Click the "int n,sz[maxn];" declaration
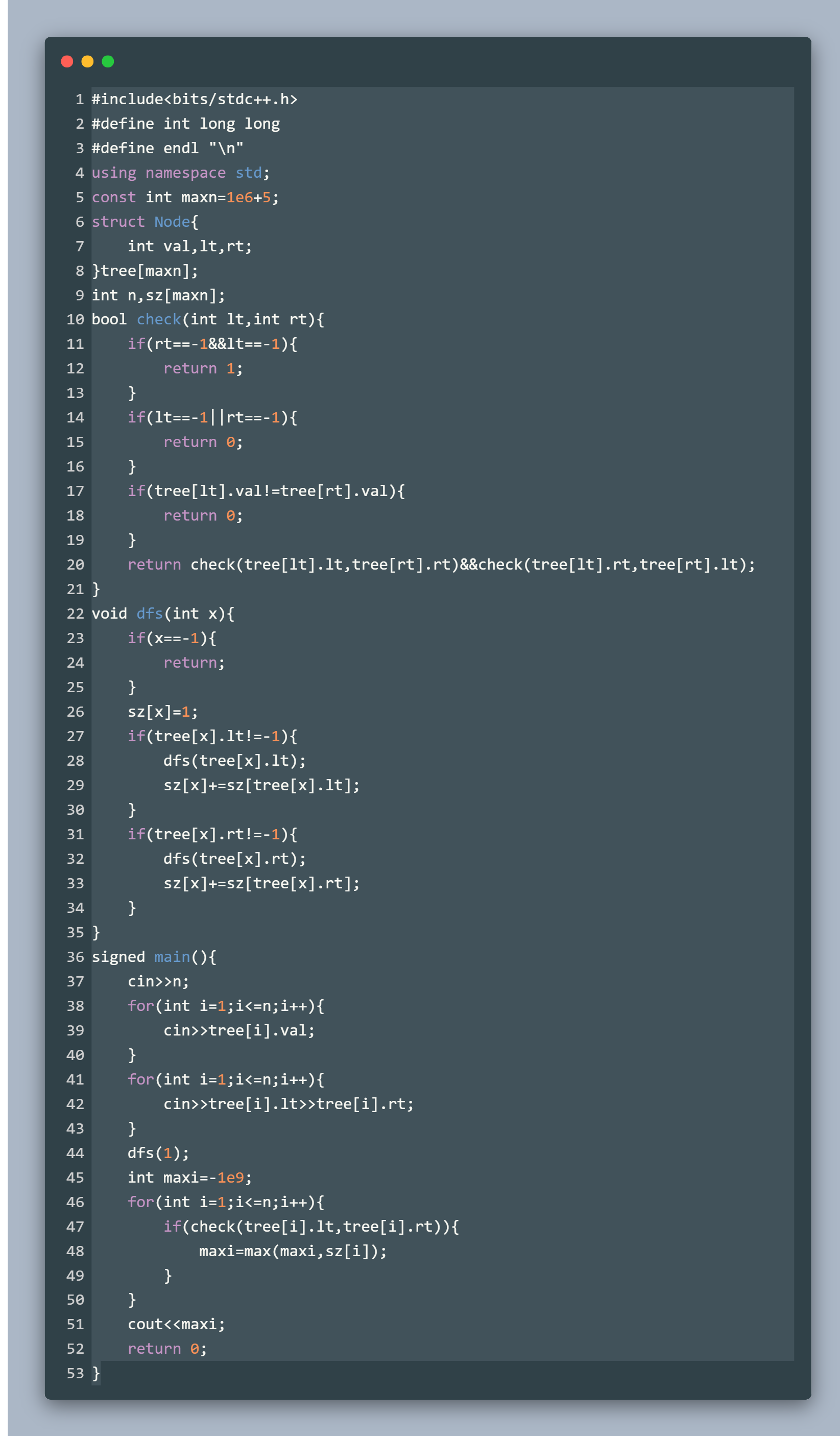This screenshot has width=840, height=1436. [159, 295]
